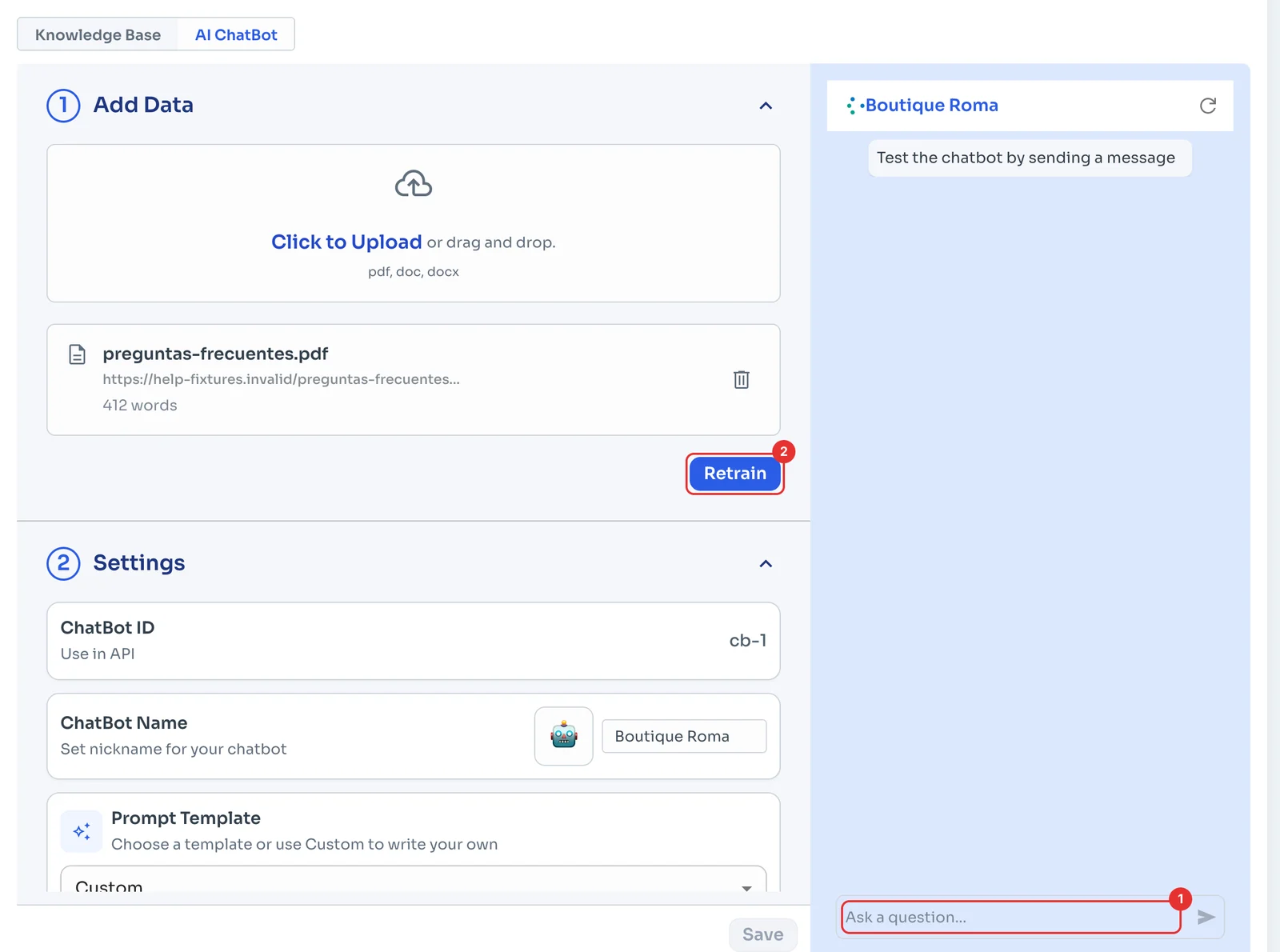Click the 'or drag and drop.' text
This screenshot has width=1280, height=952.
tap(491, 242)
